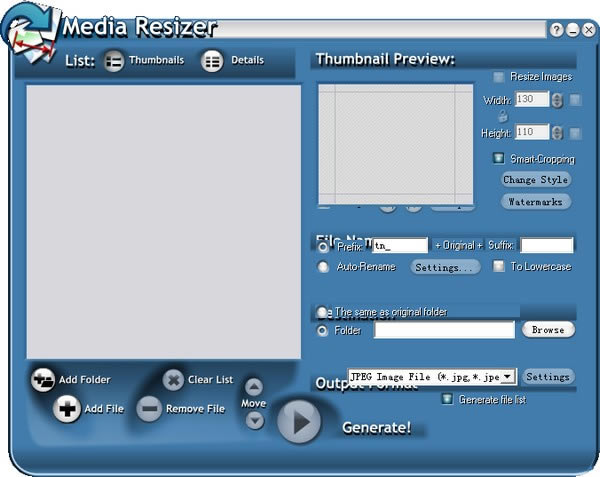Viewport: 600px width, 477px height.
Task: Open help with the question mark icon
Action: 557,30
